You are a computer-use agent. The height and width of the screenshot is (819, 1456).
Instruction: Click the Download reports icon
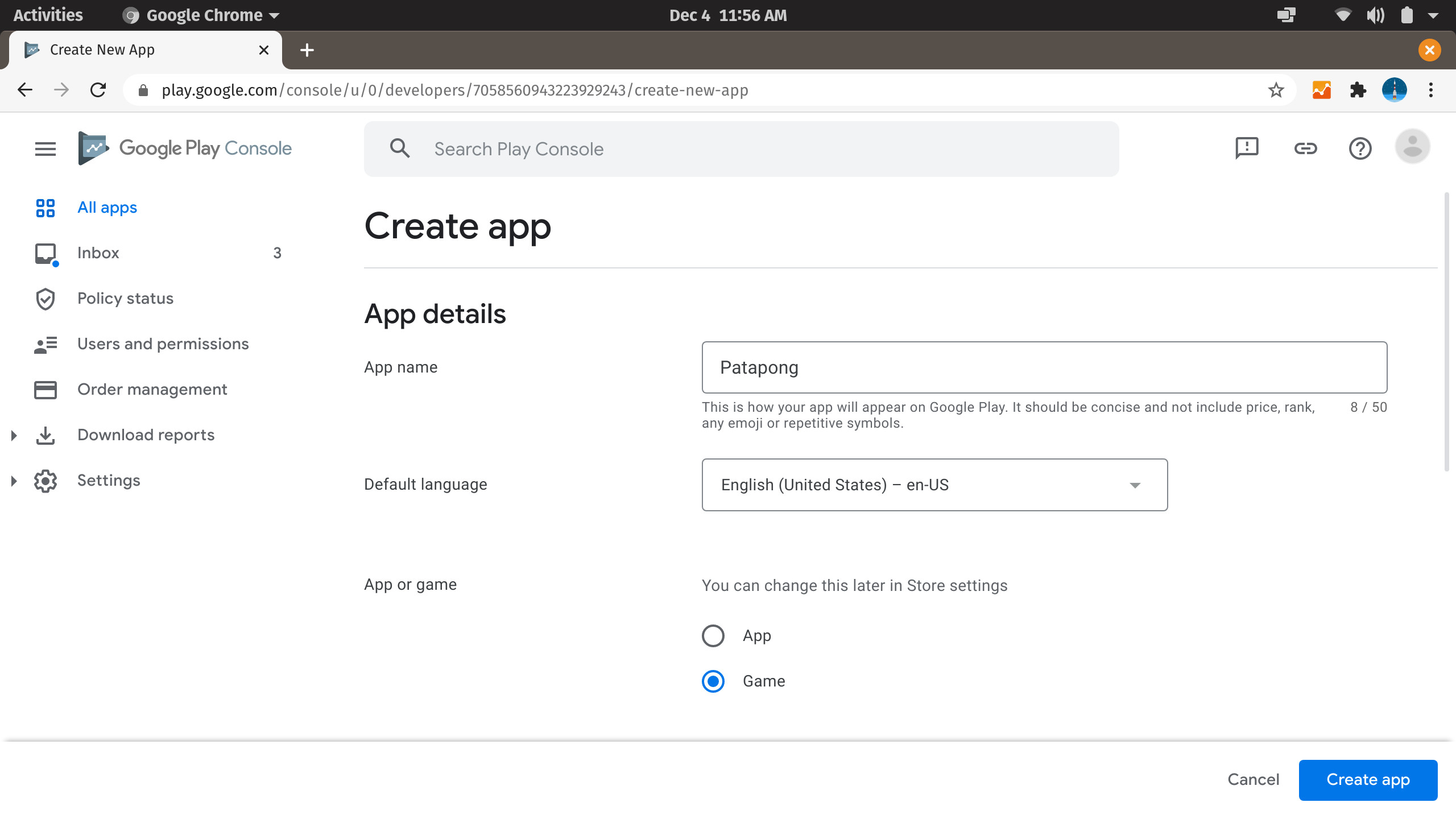point(45,435)
